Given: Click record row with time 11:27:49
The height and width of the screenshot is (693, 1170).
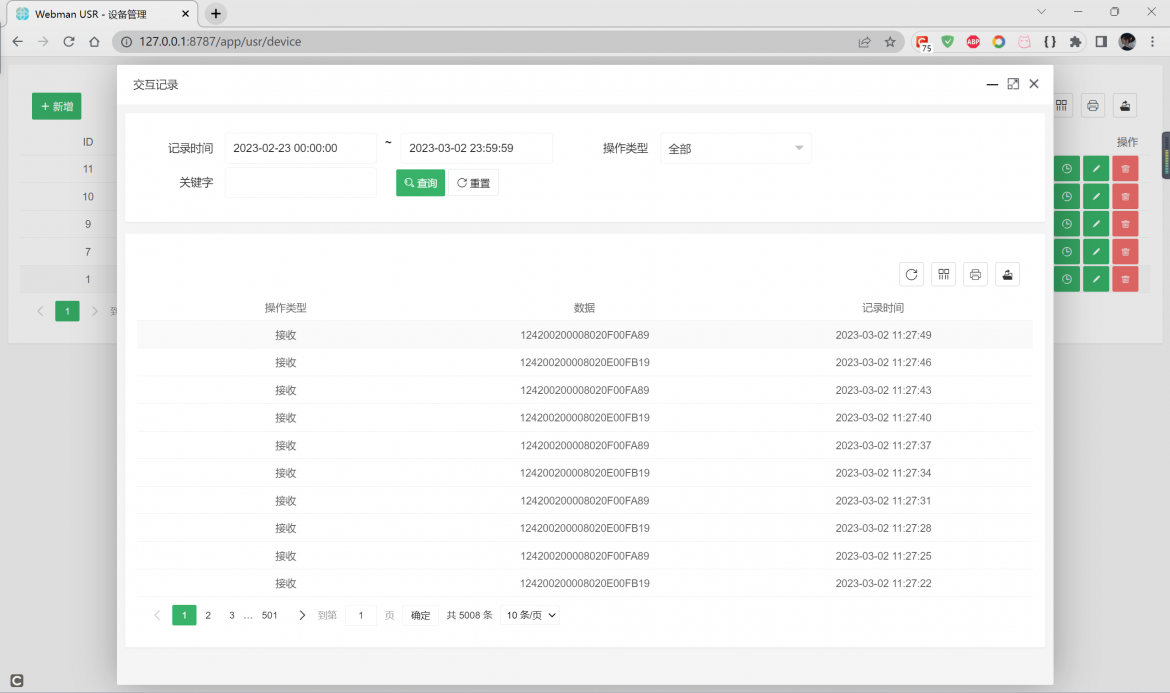Looking at the screenshot, I should coord(585,335).
